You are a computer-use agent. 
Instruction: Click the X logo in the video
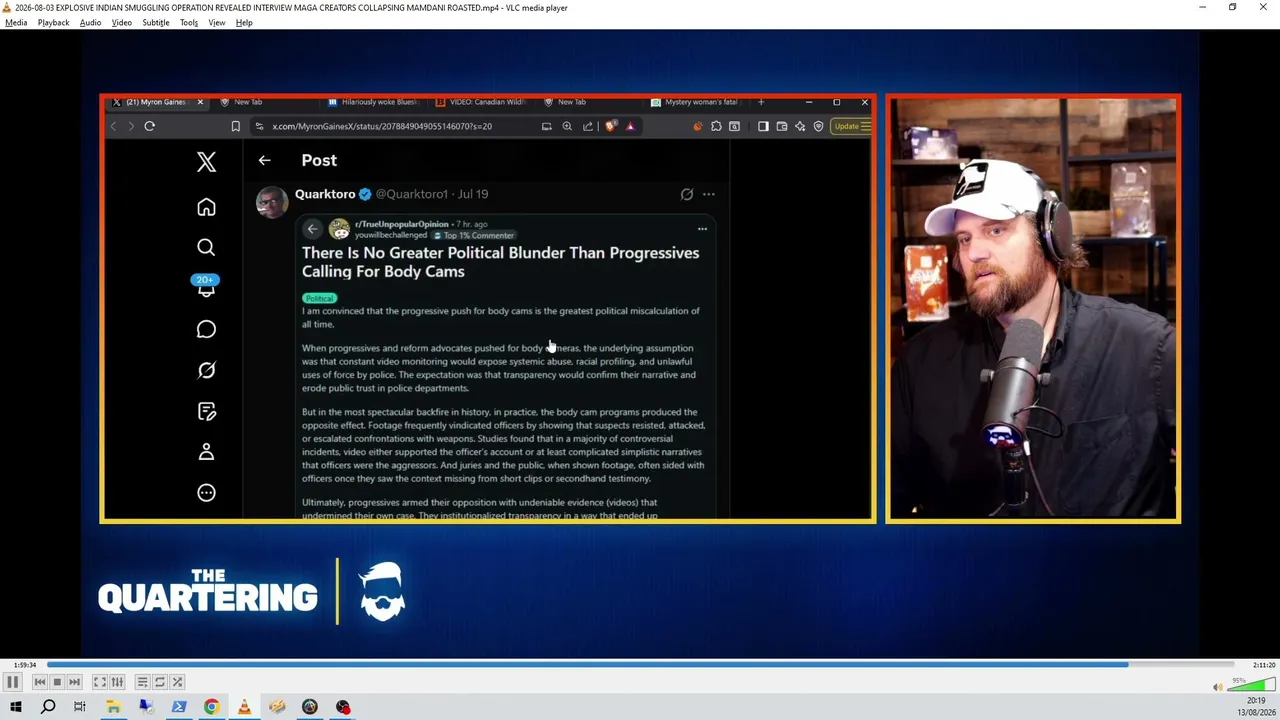pyautogui.click(x=206, y=162)
